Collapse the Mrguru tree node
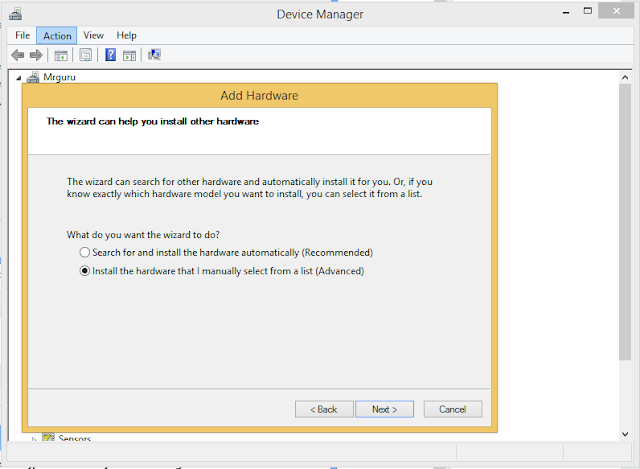 click(18, 78)
